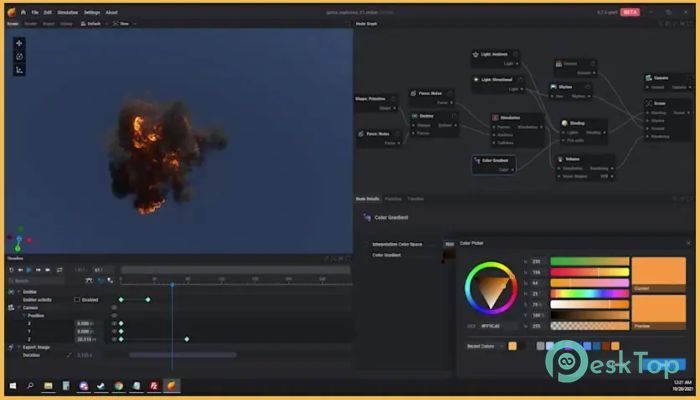The height and width of the screenshot is (400, 700).
Task: Click the Color Gradient node icon
Action: 477,160
